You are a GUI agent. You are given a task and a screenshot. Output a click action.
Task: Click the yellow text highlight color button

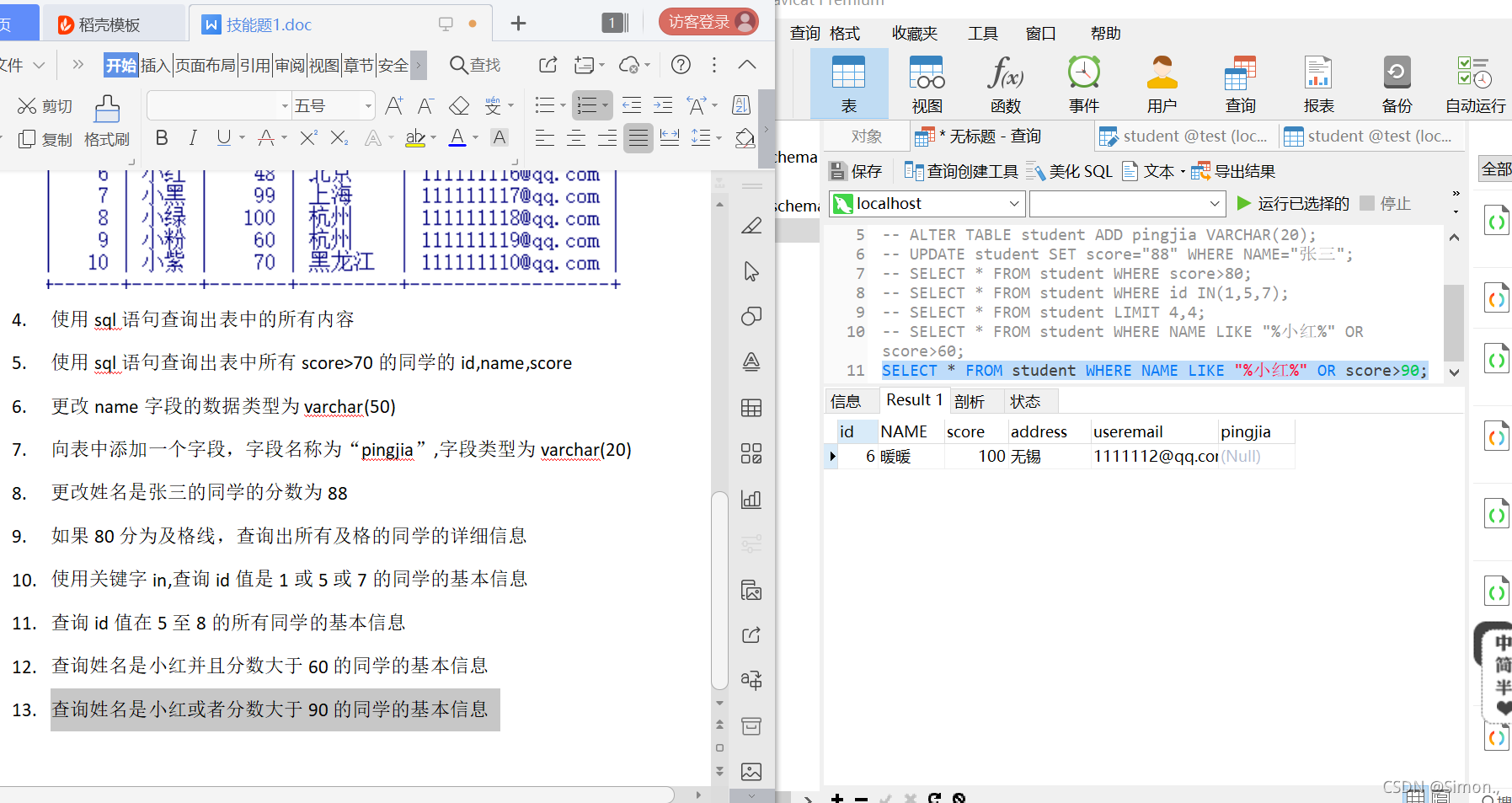415,137
